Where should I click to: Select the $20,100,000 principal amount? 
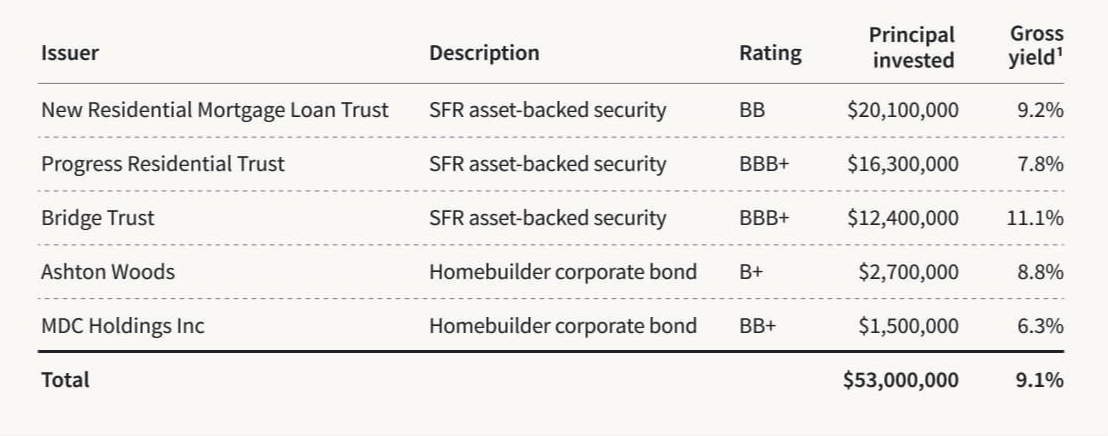coord(902,110)
